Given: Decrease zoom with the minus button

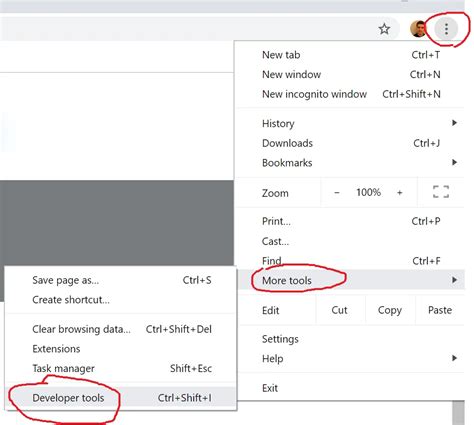Looking at the screenshot, I should click(337, 192).
